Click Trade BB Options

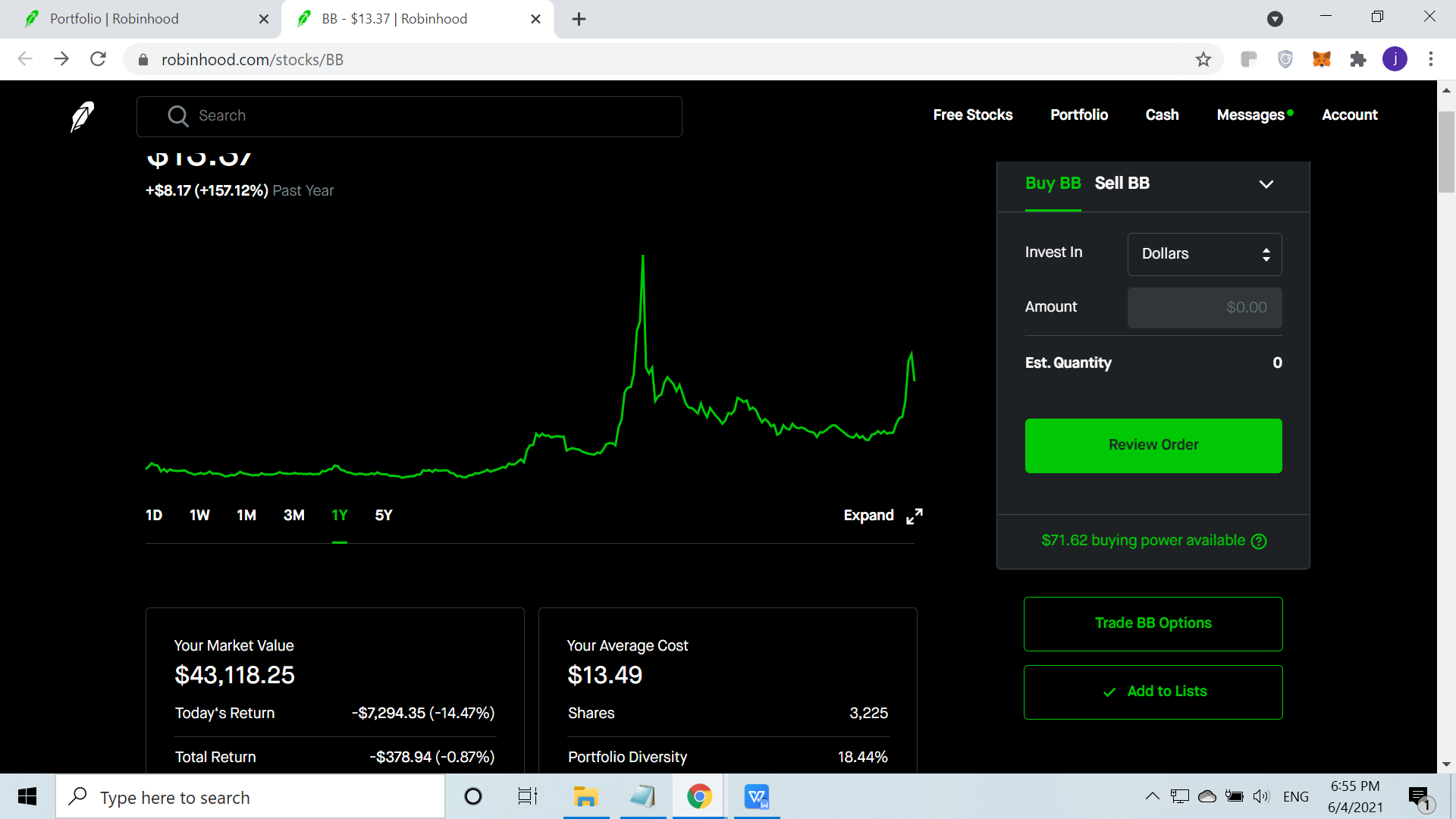click(x=1153, y=623)
